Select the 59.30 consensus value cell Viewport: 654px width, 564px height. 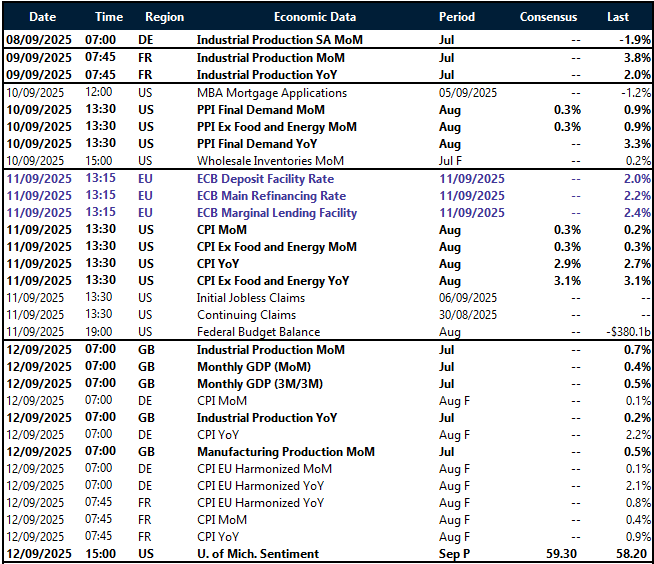[x=562, y=554]
